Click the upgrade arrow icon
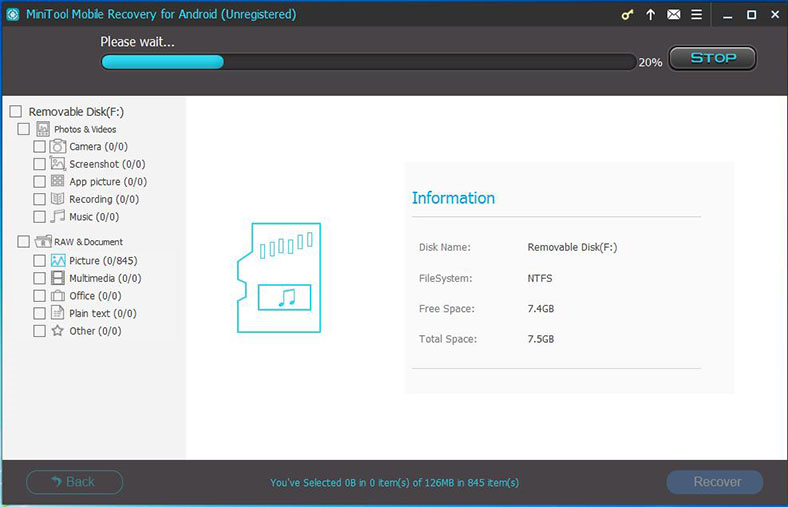 click(650, 15)
